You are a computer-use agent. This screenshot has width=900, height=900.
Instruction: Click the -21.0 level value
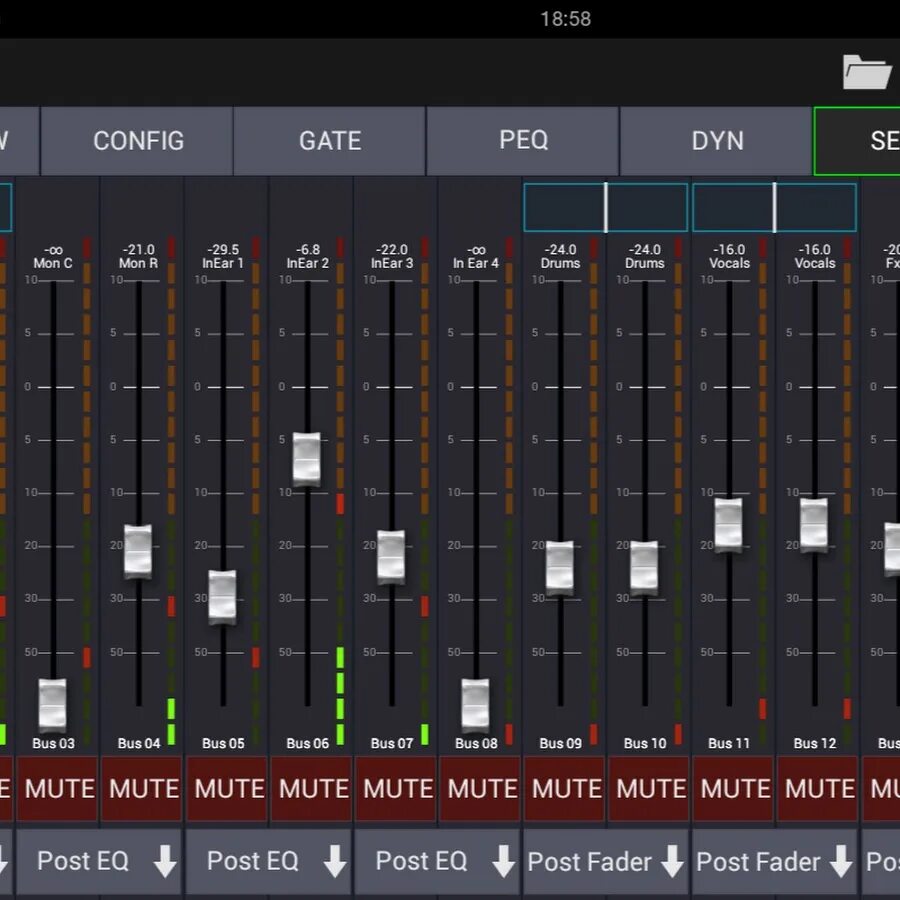(138, 250)
